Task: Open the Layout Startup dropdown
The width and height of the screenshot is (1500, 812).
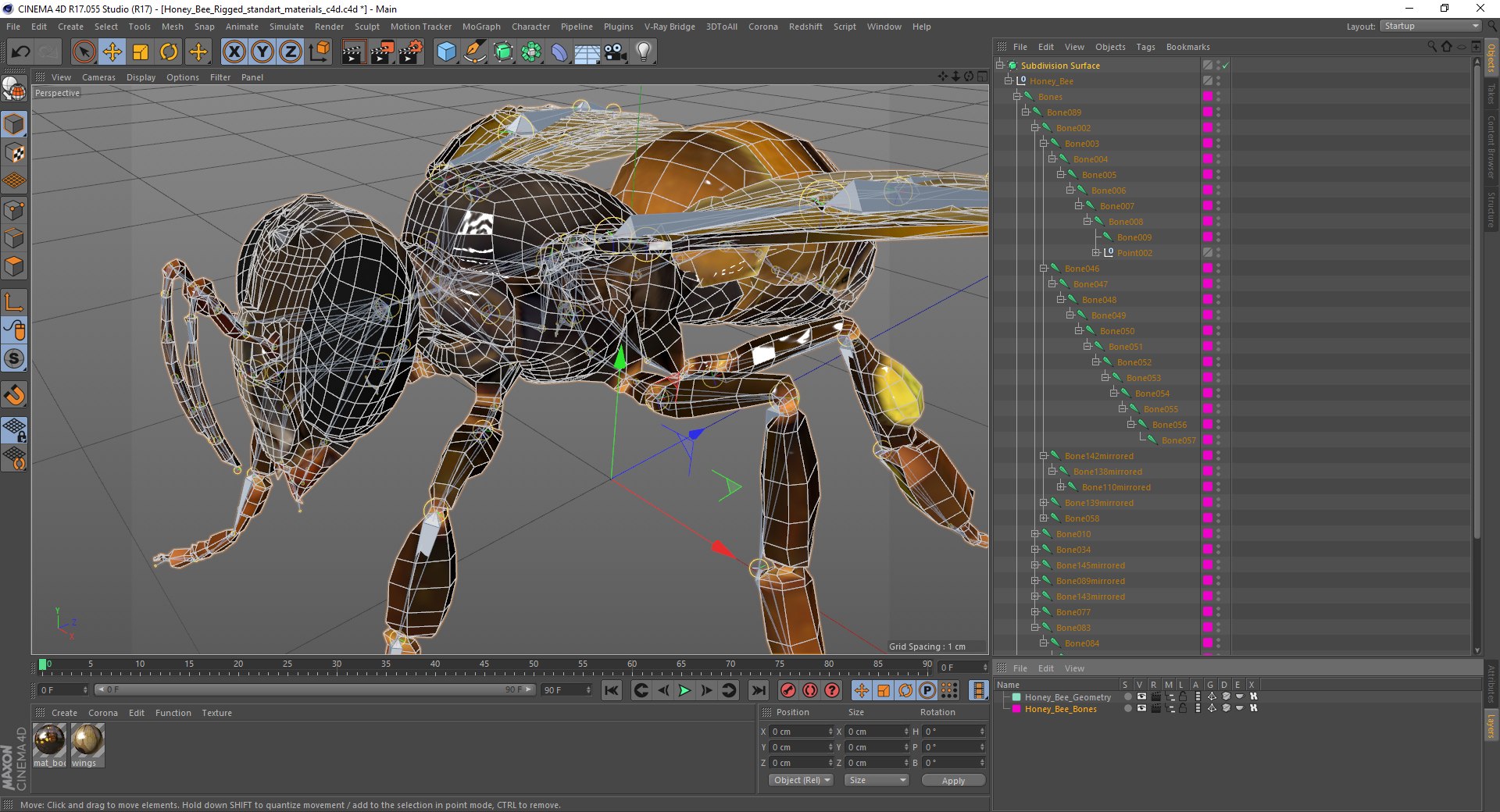Action: click(x=1430, y=27)
